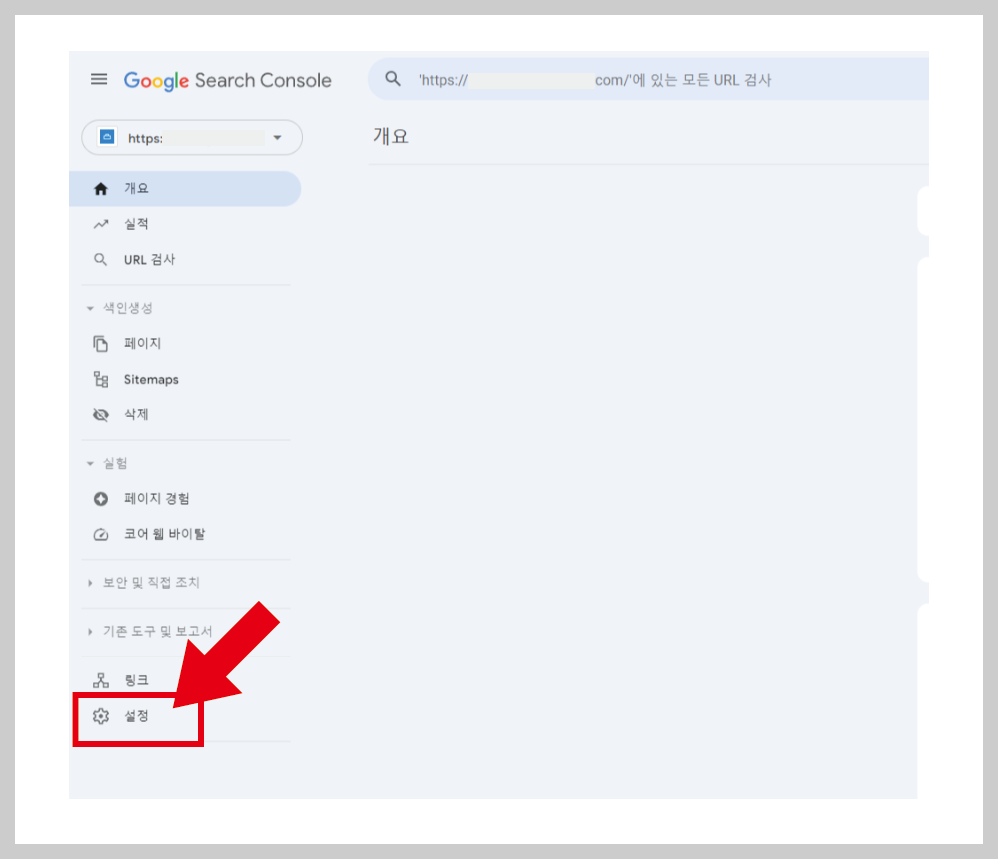The height and width of the screenshot is (859, 998).
Task: Click the property dropdown arrow
Action: click(x=278, y=137)
